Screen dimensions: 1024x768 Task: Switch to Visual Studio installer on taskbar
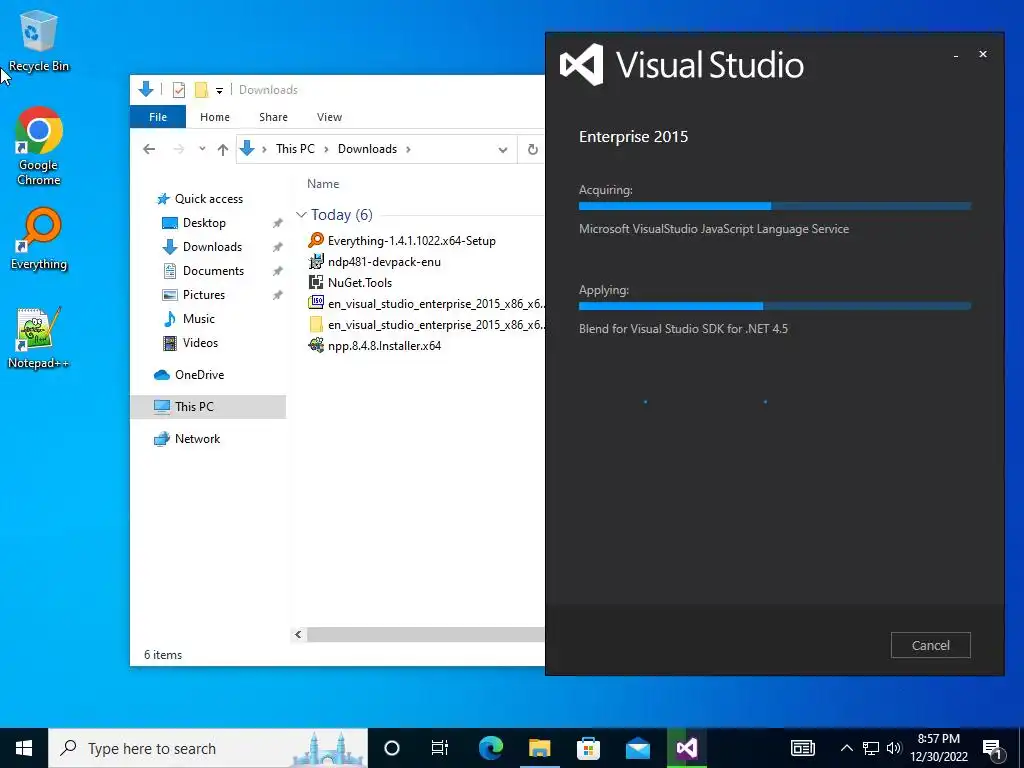coord(686,748)
